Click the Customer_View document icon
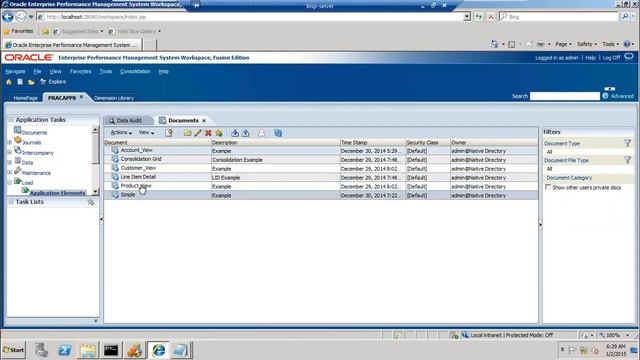This screenshot has height=360, width=640. tap(115, 168)
